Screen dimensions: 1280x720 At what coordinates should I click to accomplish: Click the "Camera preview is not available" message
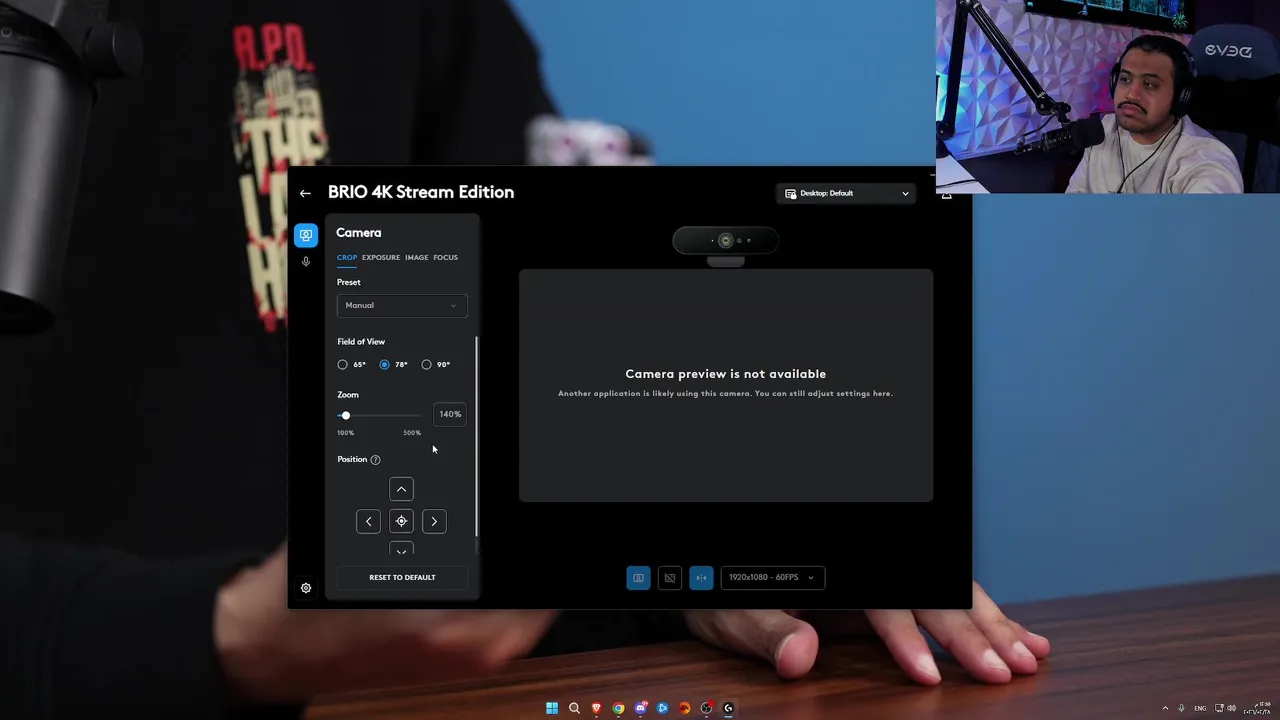click(726, 374)
